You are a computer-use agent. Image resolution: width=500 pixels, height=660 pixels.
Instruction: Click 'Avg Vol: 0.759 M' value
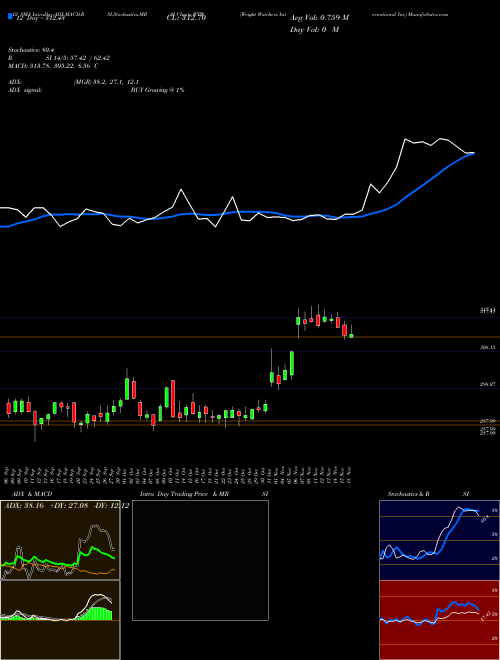click(319, 18)
